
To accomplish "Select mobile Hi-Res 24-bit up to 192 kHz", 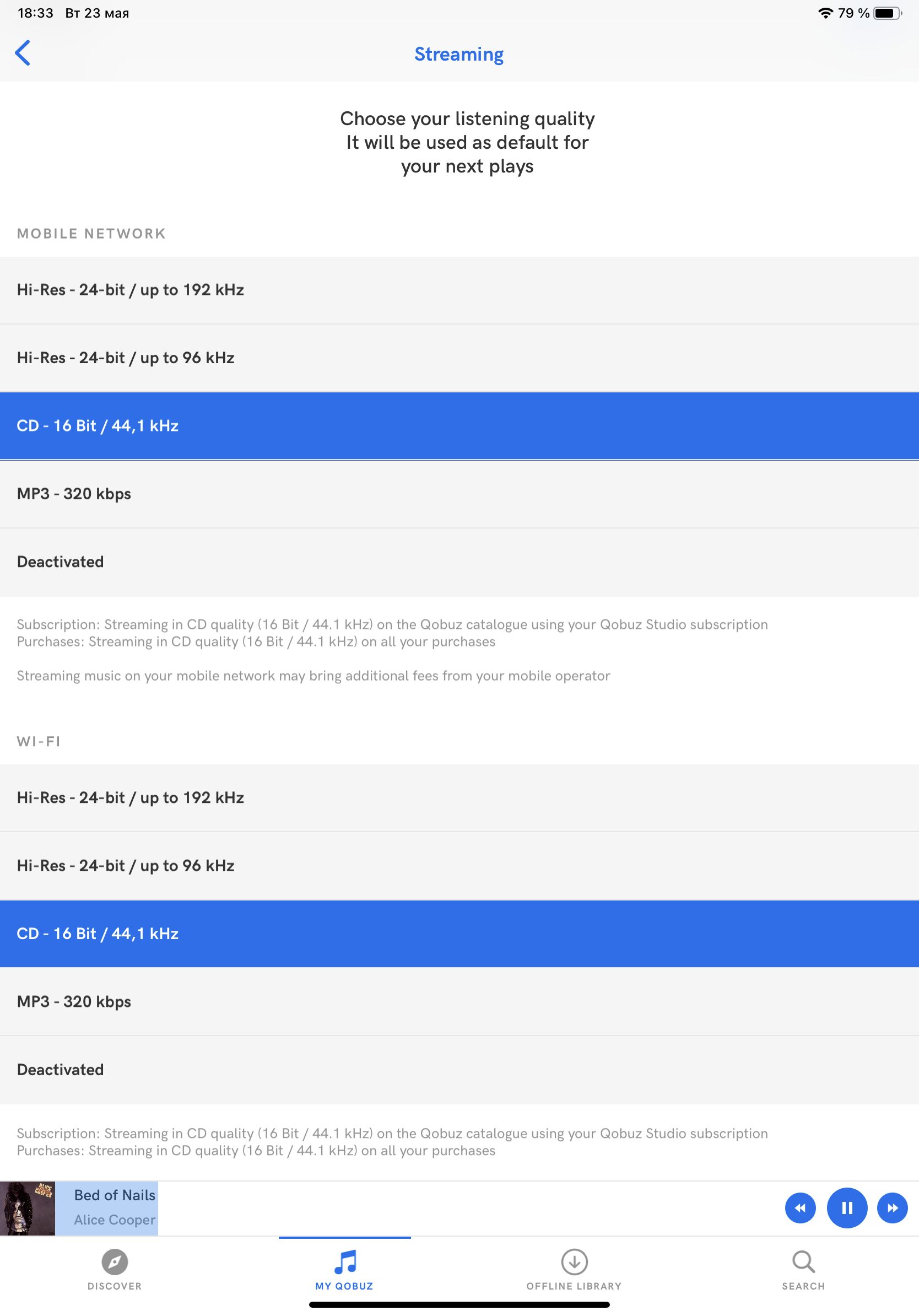I will point(459,290).
